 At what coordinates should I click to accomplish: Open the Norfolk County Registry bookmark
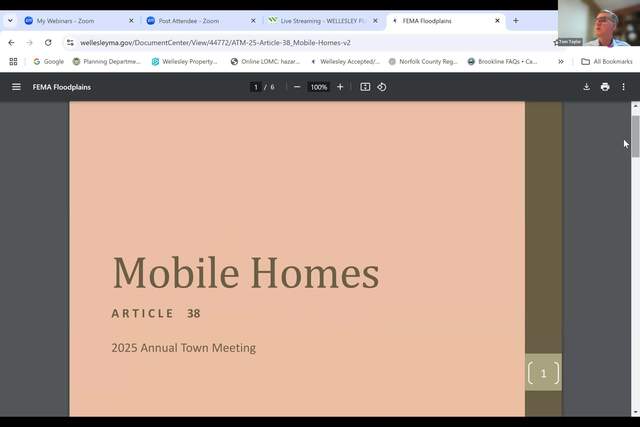coord(423,61)
